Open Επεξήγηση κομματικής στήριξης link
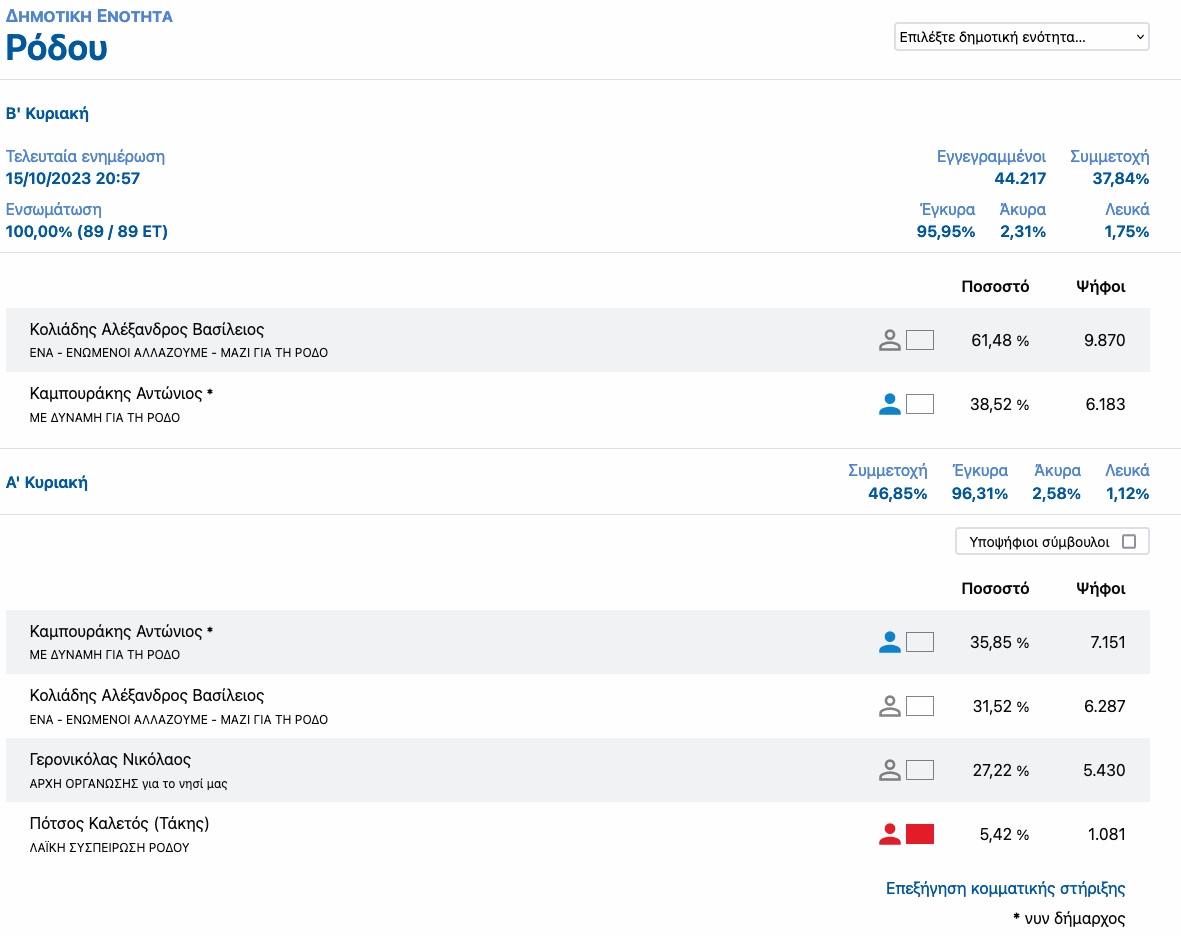Image resolution: width=1181 pixels, height=936 pixels. (x=1006, y=889)
